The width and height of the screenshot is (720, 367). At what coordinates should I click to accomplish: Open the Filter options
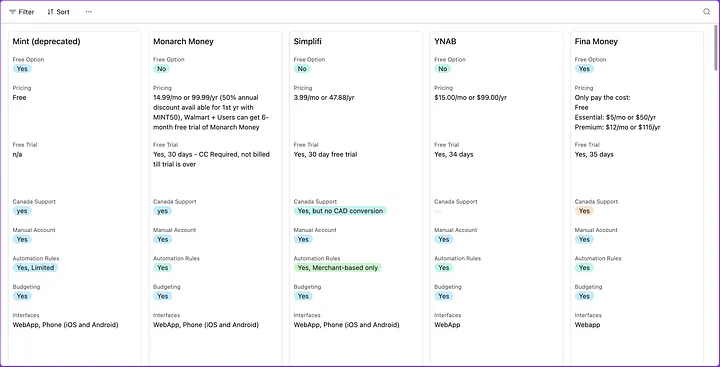pyautogui.click(x=22, y=12)
